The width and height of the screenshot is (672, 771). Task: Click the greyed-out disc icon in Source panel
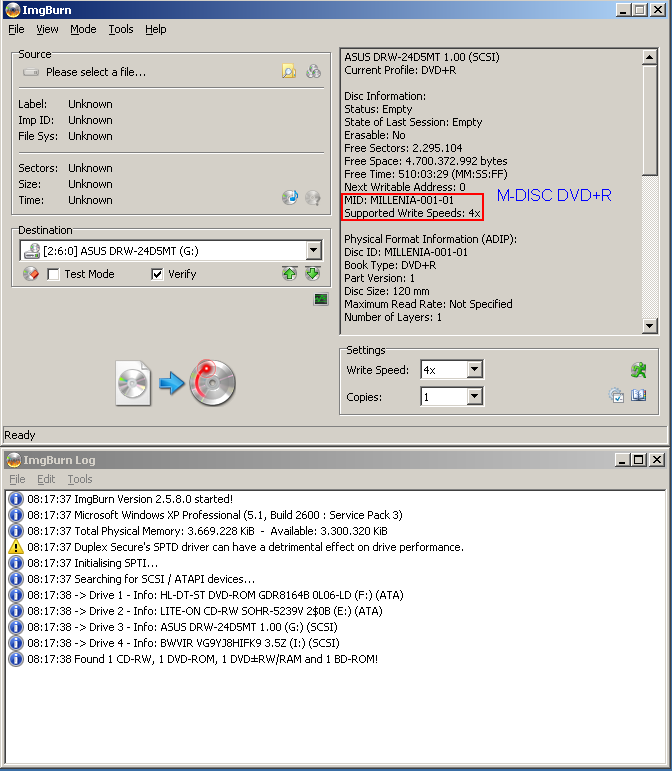point(313,198)
